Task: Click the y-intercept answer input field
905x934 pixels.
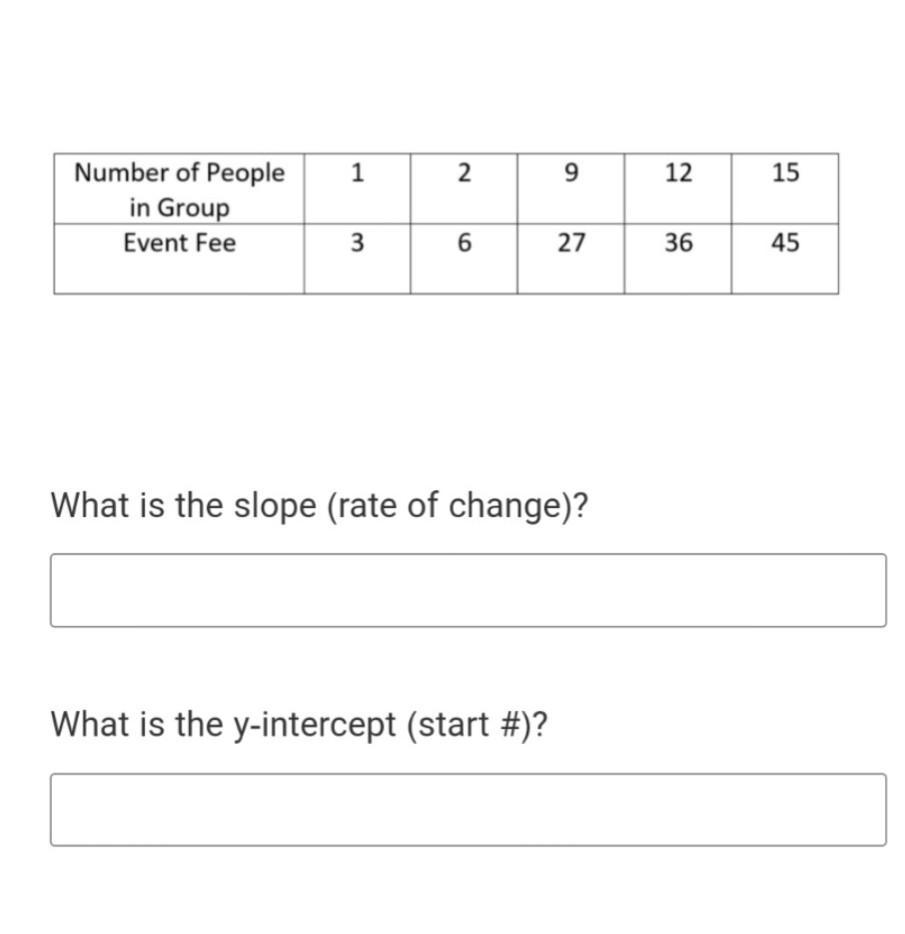Action: (468, 809)
